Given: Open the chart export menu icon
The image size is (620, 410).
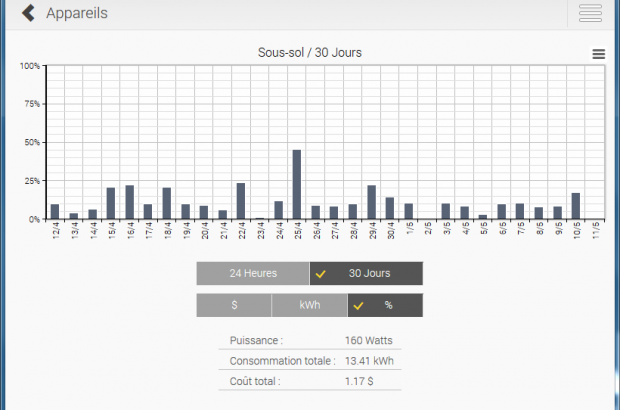Looking at the screenshot, I should 598,54.
